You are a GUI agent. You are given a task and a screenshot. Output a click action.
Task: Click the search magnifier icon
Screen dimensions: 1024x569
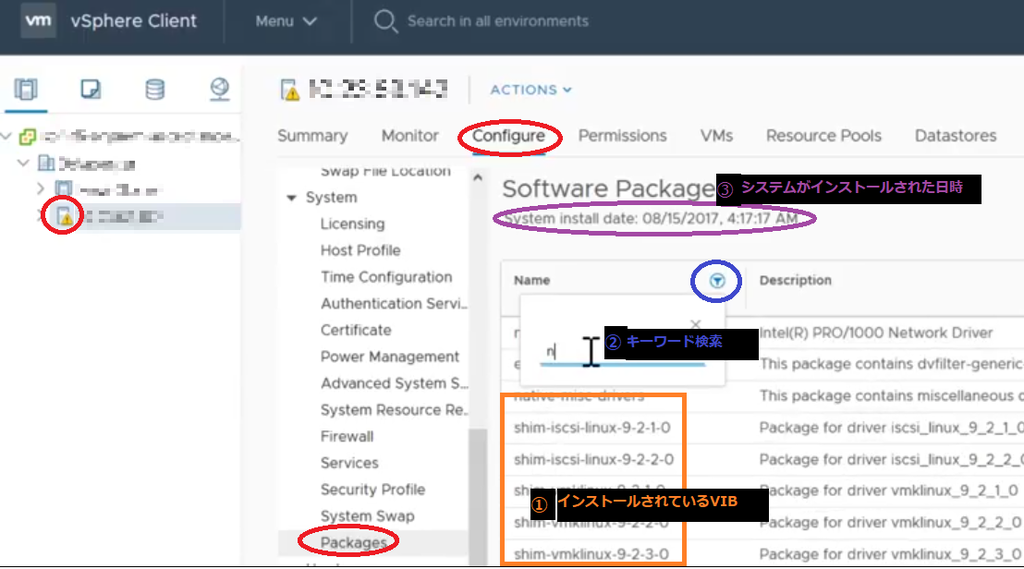[385, 21]
